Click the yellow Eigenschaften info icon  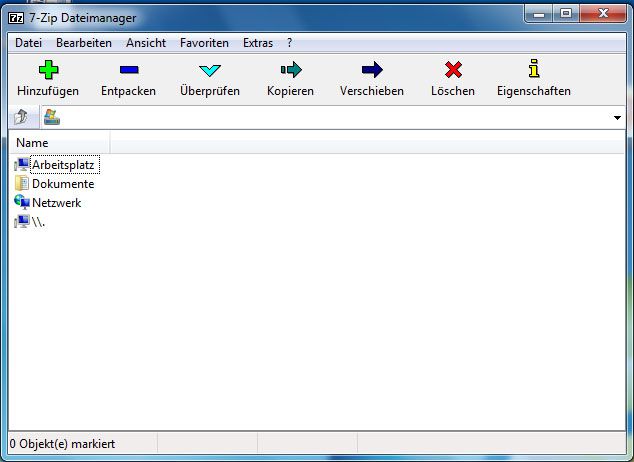pyautogui.click(x=534, y=68)
